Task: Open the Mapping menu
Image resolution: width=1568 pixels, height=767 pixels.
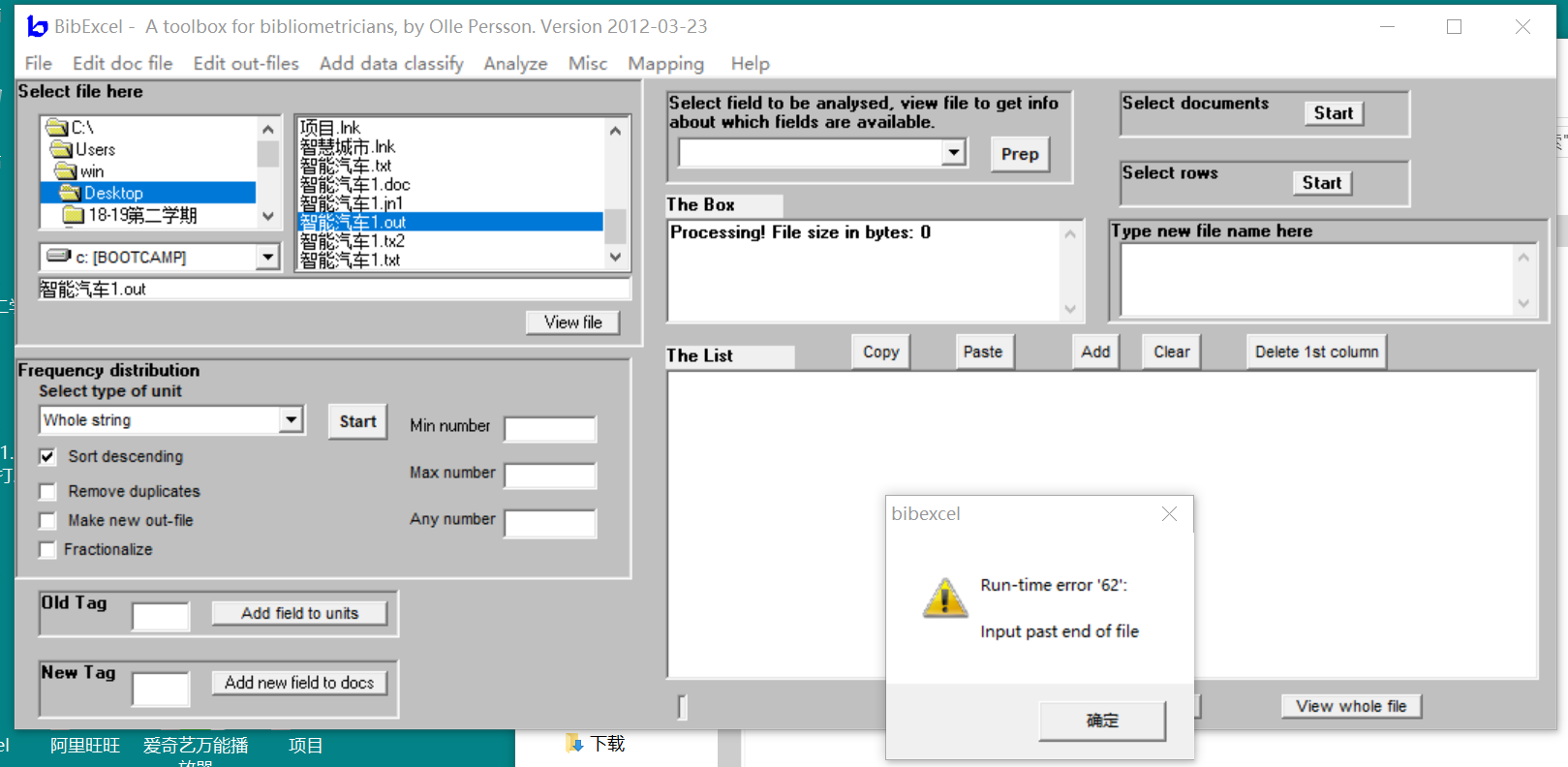Action: coord(666,64)
